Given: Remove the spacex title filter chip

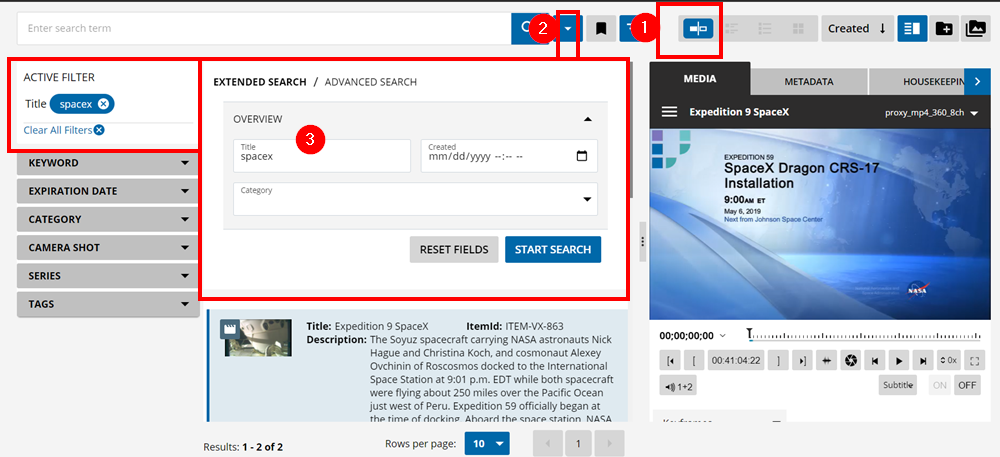Looking at the screenshot, I should (104, 104).
